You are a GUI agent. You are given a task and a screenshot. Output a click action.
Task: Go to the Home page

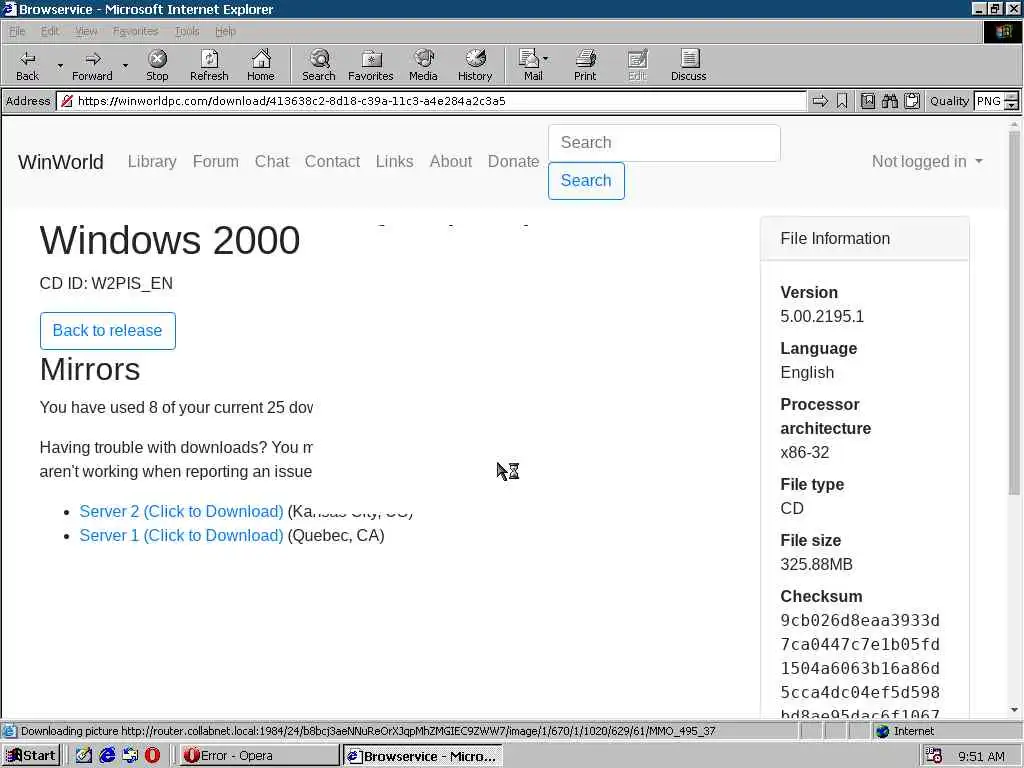pyautogui.click(x=261, y=65)
